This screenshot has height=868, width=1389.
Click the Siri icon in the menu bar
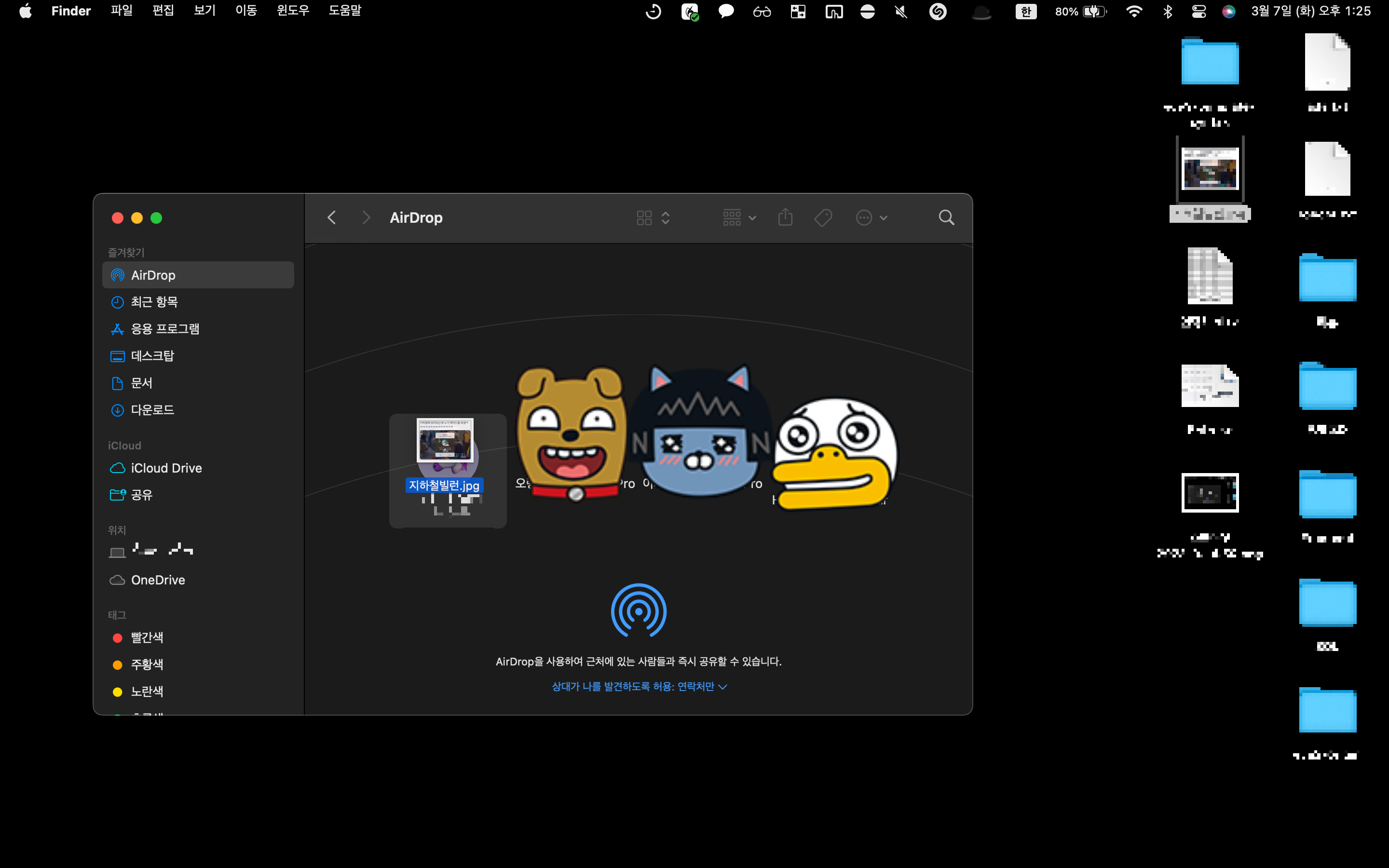point(1228,12)
